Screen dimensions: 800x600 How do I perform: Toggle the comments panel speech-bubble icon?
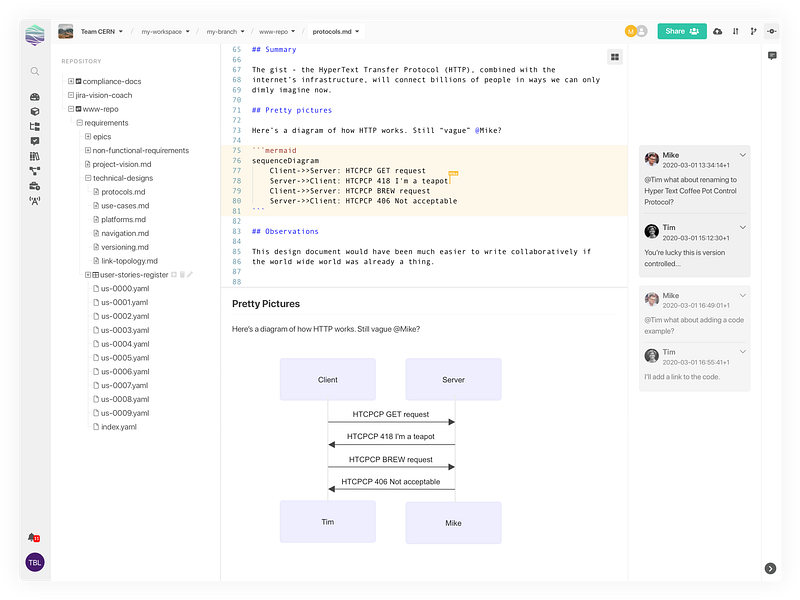point(772,56)
